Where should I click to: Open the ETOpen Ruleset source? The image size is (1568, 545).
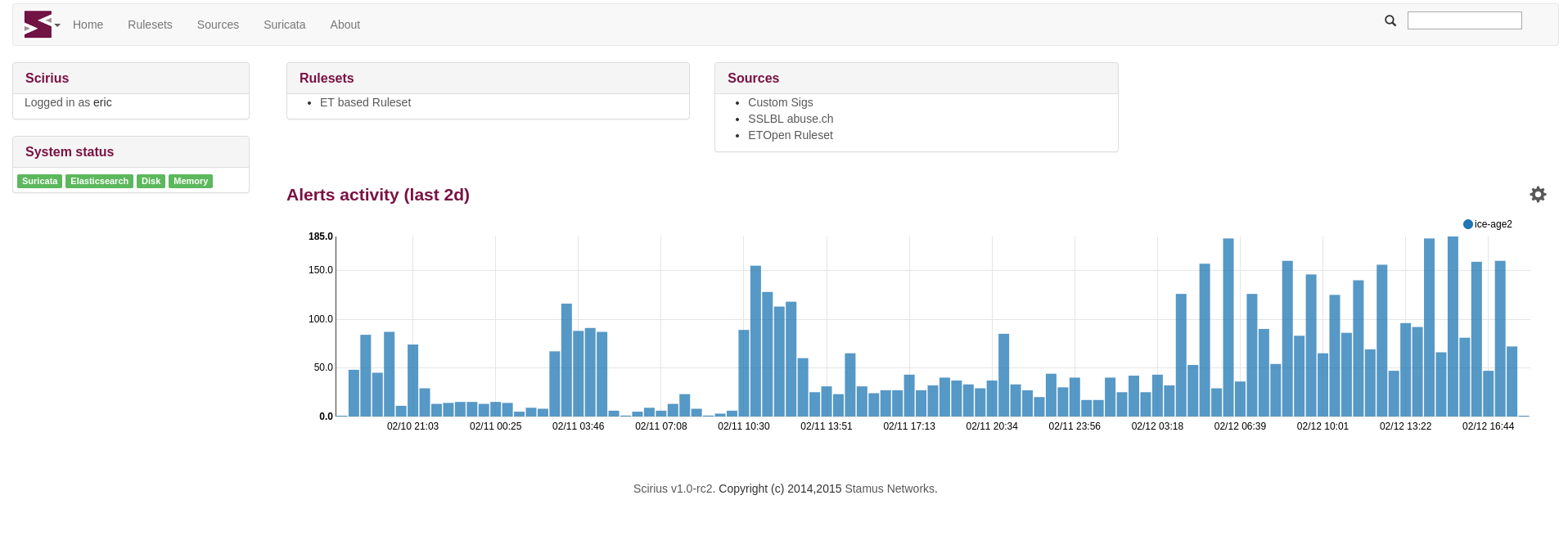(791, 135)
